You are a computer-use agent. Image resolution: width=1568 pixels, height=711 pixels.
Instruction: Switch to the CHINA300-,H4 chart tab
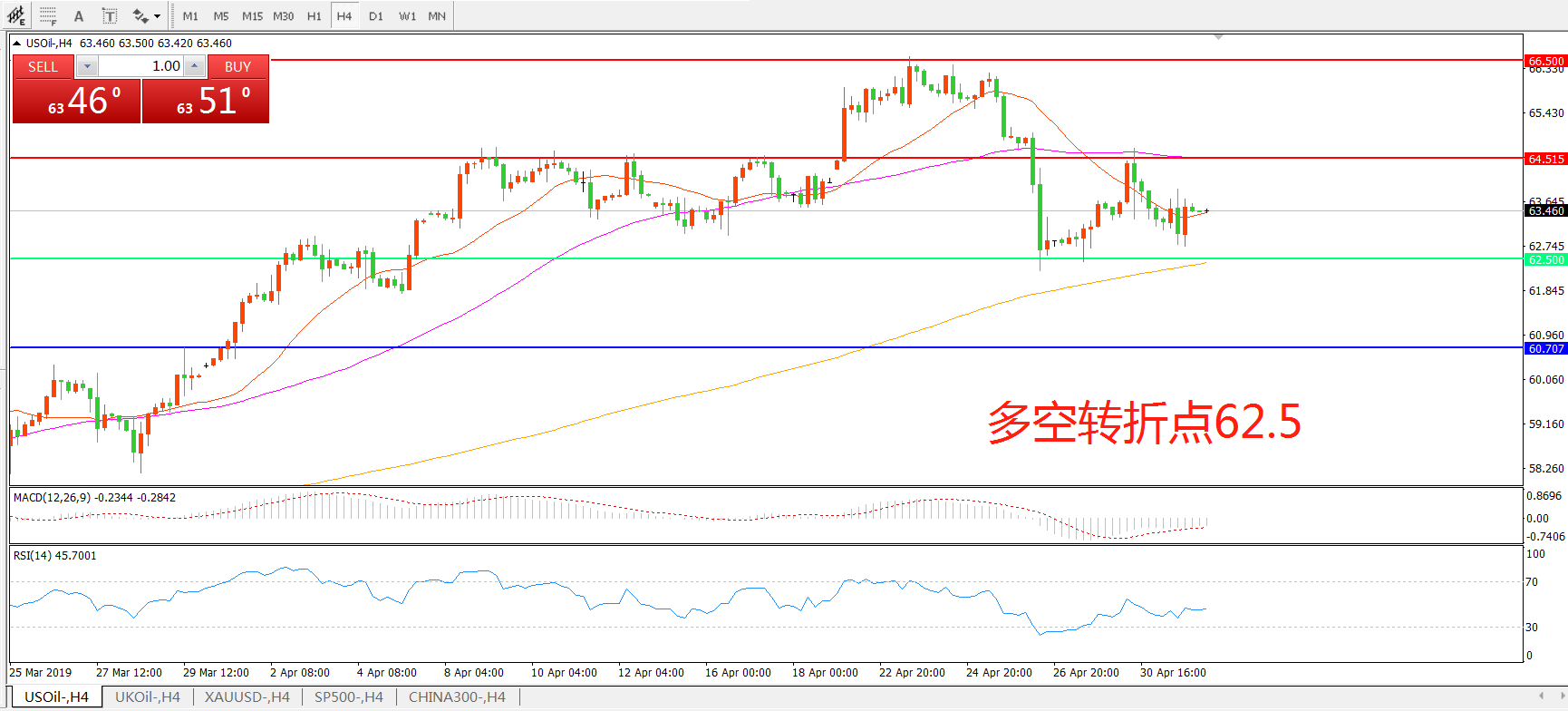457,696
